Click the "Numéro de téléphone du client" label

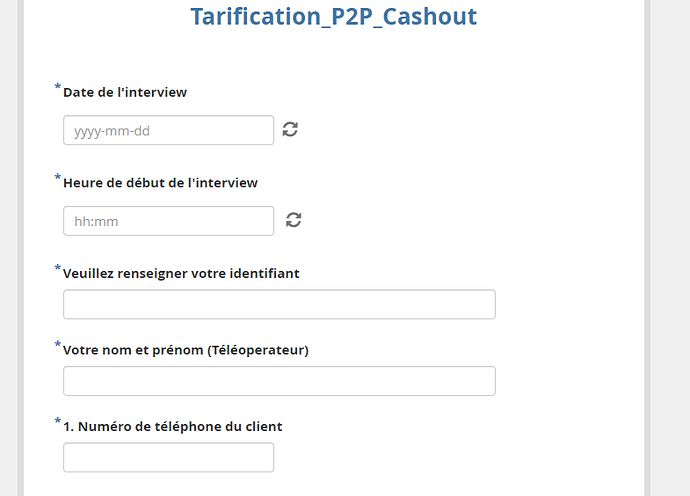coord(172,426)
